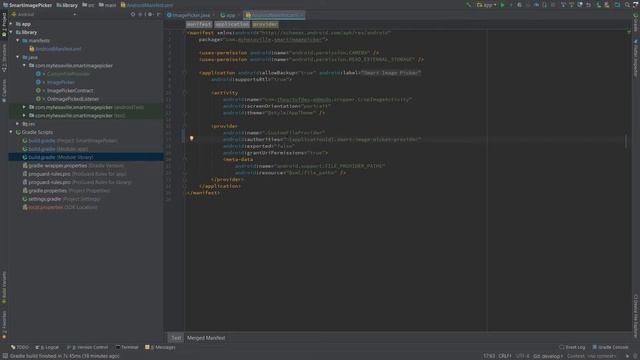640x360 pixels.
Task: Collapse the Gradle Scripts node
Action: [11, 132]
